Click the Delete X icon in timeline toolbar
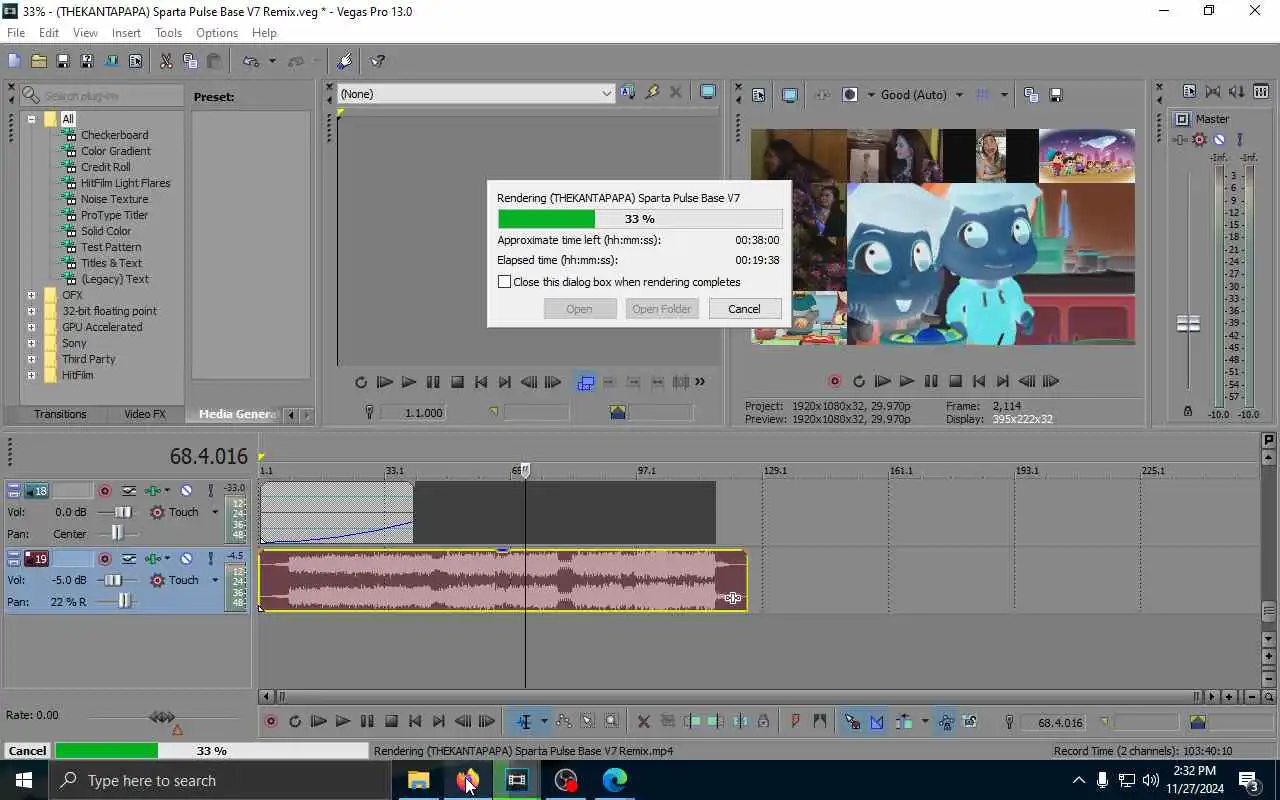 (x=643, y=721)
